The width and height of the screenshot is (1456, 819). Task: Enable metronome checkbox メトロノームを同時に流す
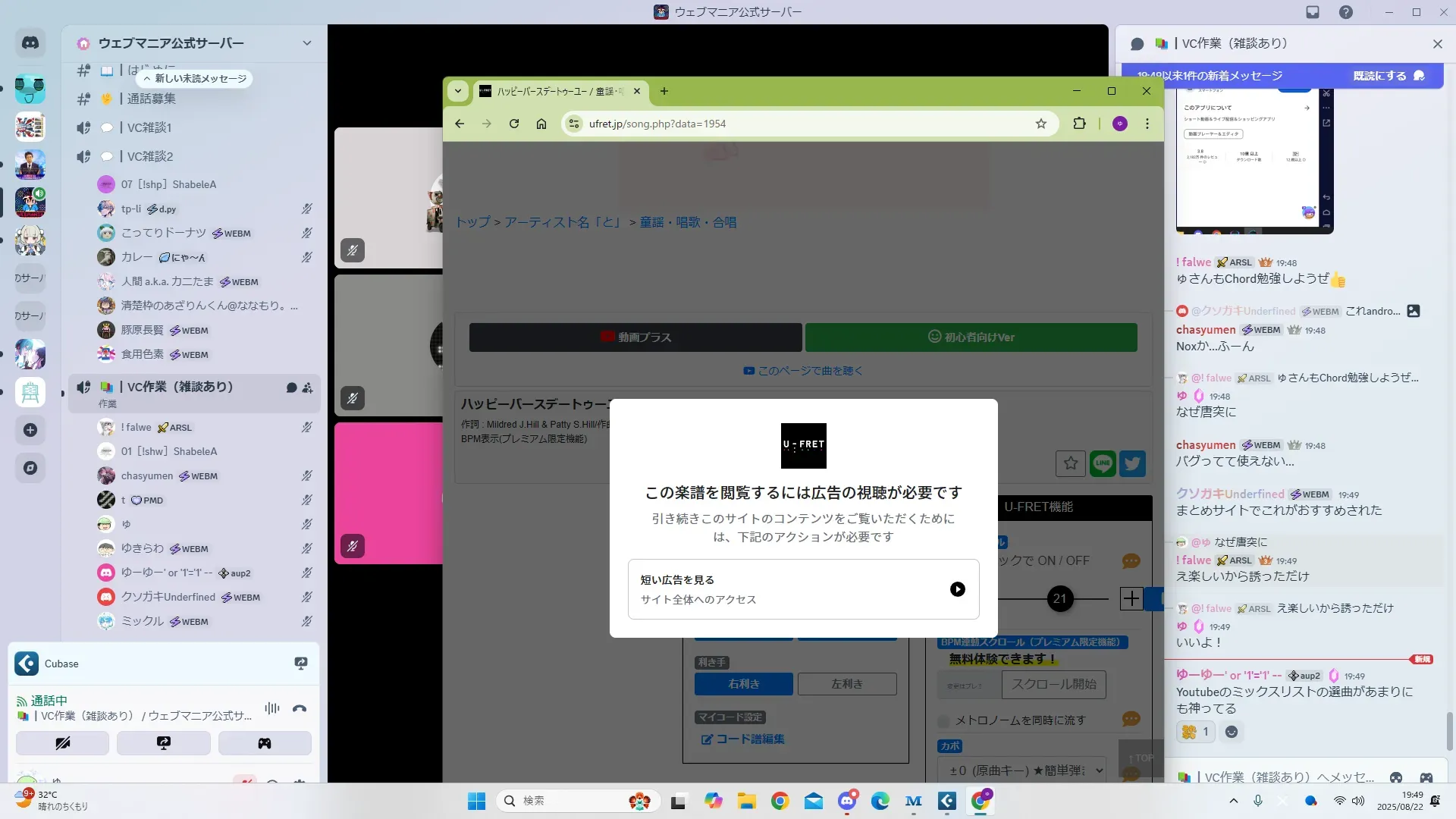(943, 720)
